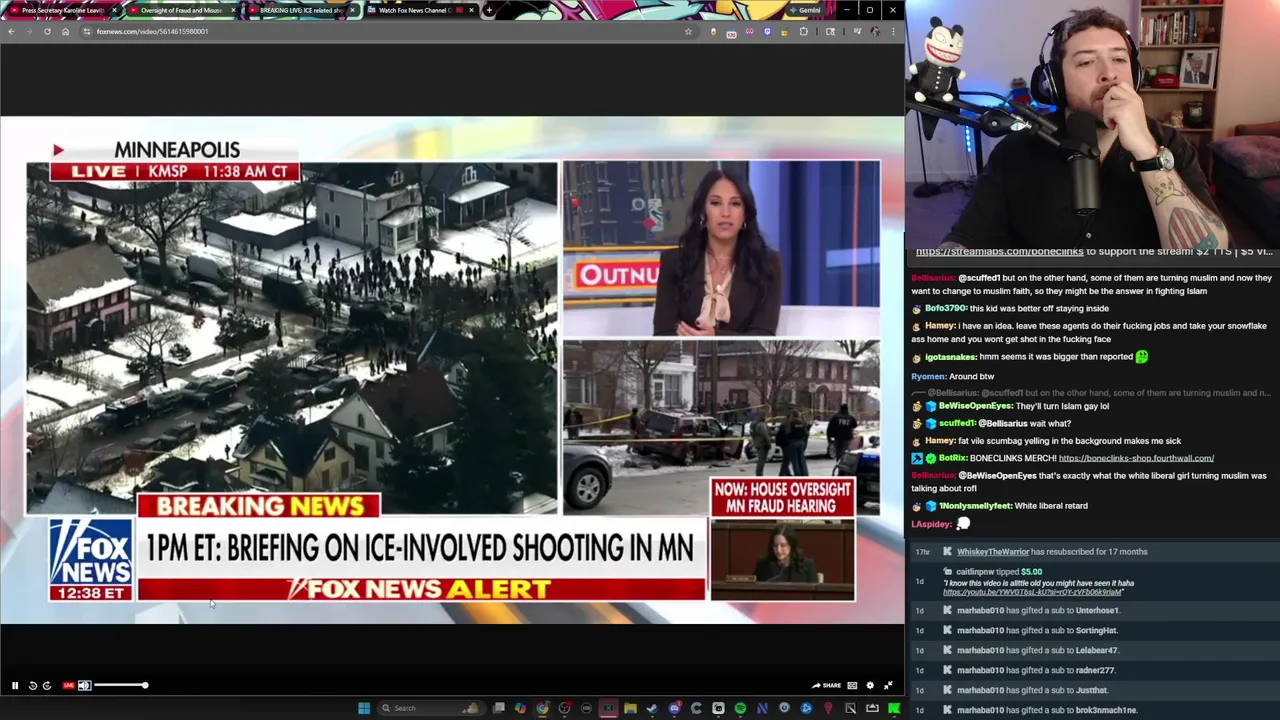The image size is (1280, 720).
Task: Rewind the video with the back-skip icon
Action: [32, 686]
